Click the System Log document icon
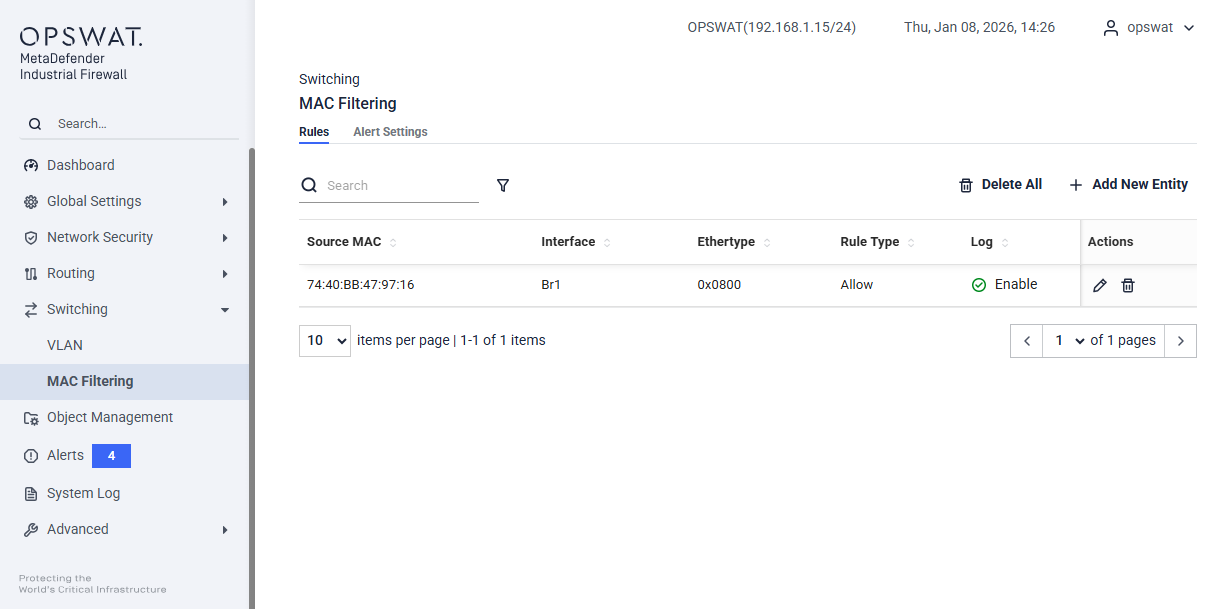 31,494
